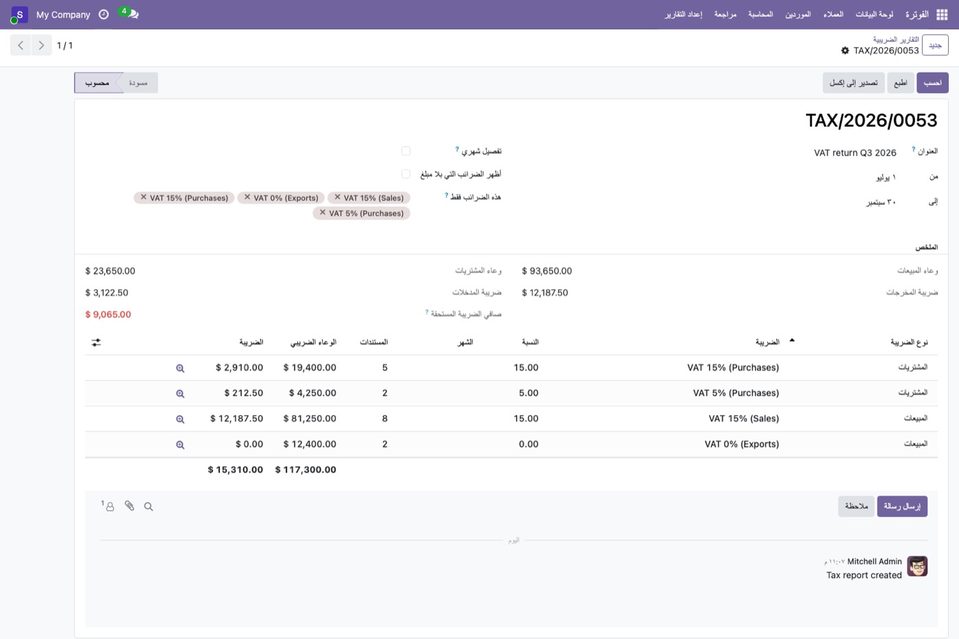The width and height of the screenshot is (959, 639).
Task: Click إرسال رسالة send message button
Action: coord(902,506)
